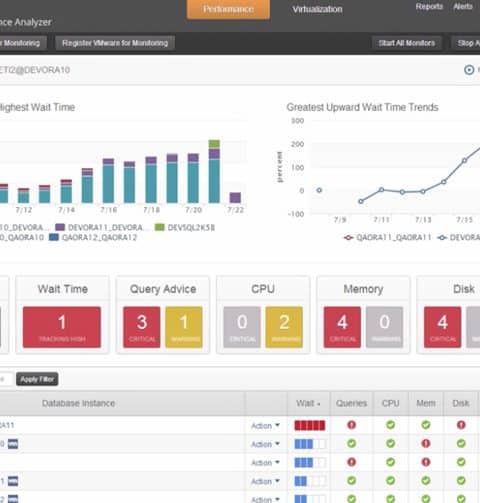This screenshot has height=503, width=480.
Task: Click the red Queries alert in the row without an instance name
Action: click(x=351, y=462)
